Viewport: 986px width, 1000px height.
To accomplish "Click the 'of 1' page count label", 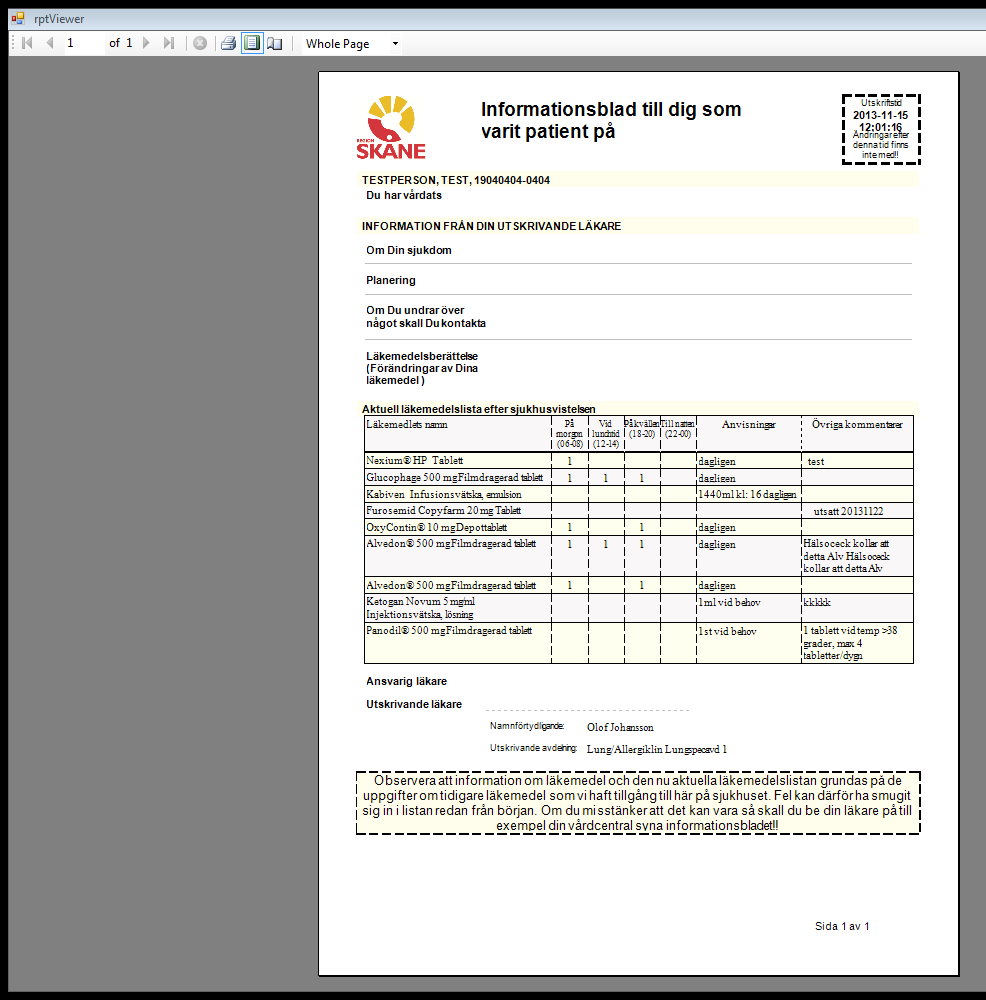I will coord(121,43).
